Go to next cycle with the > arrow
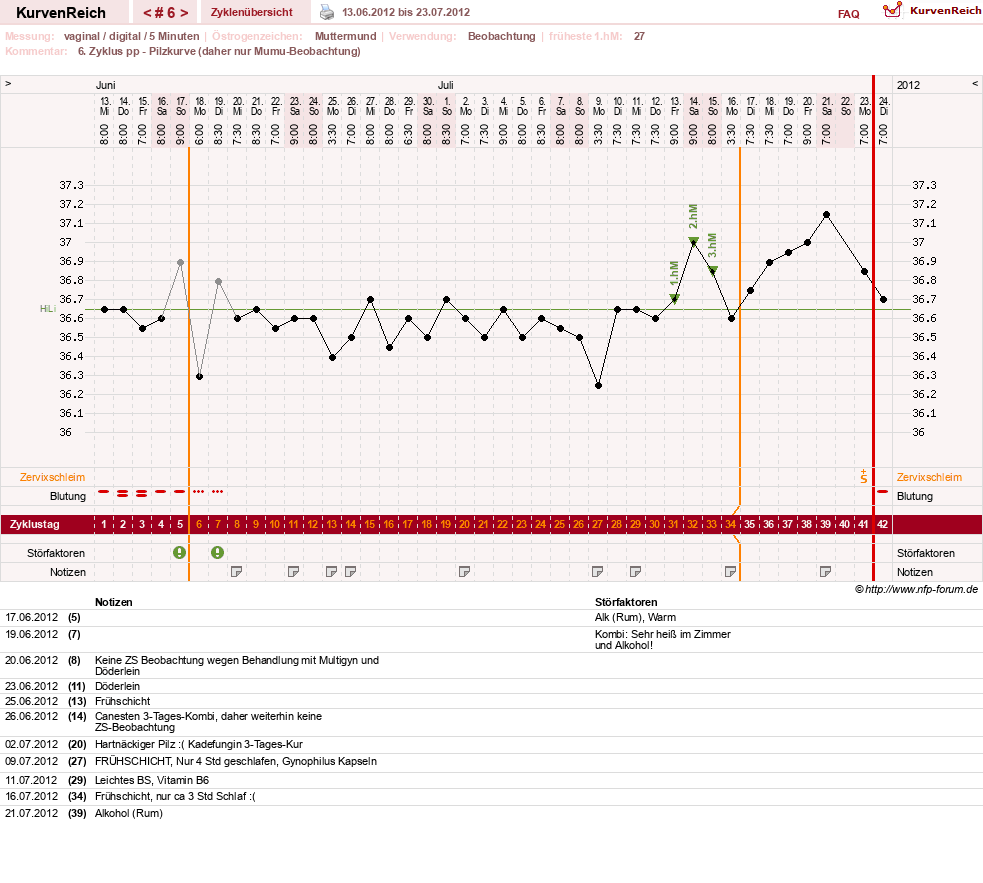 click(x=184, y=13)
